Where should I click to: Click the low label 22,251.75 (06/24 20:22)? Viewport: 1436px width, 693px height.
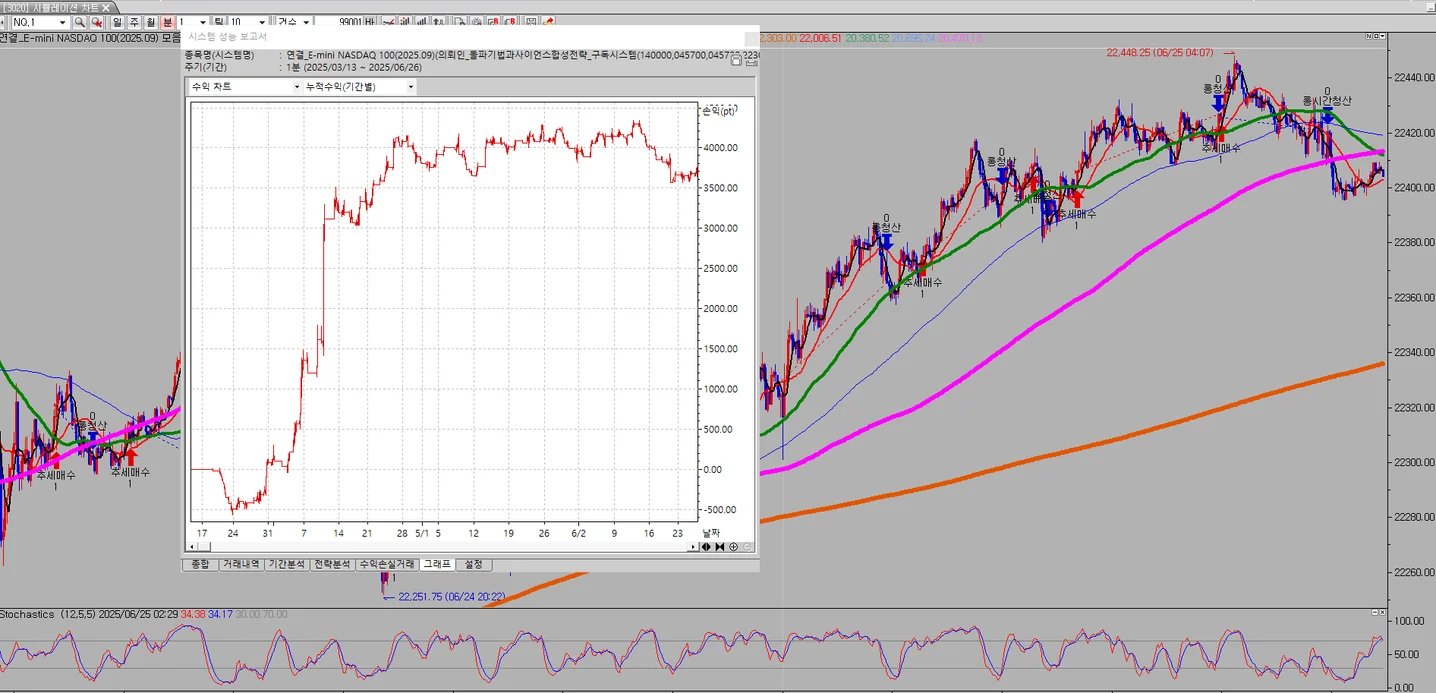[x=451, y=597]
